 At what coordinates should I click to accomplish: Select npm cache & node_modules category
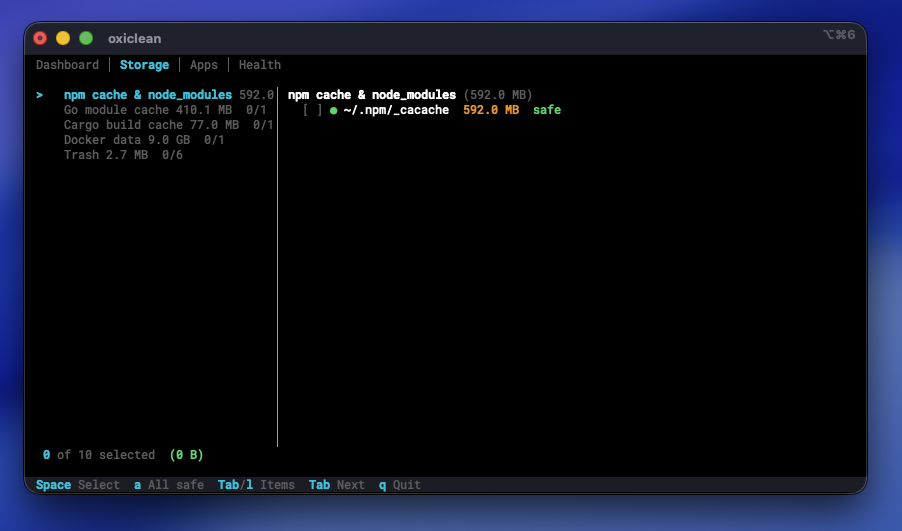155,95
